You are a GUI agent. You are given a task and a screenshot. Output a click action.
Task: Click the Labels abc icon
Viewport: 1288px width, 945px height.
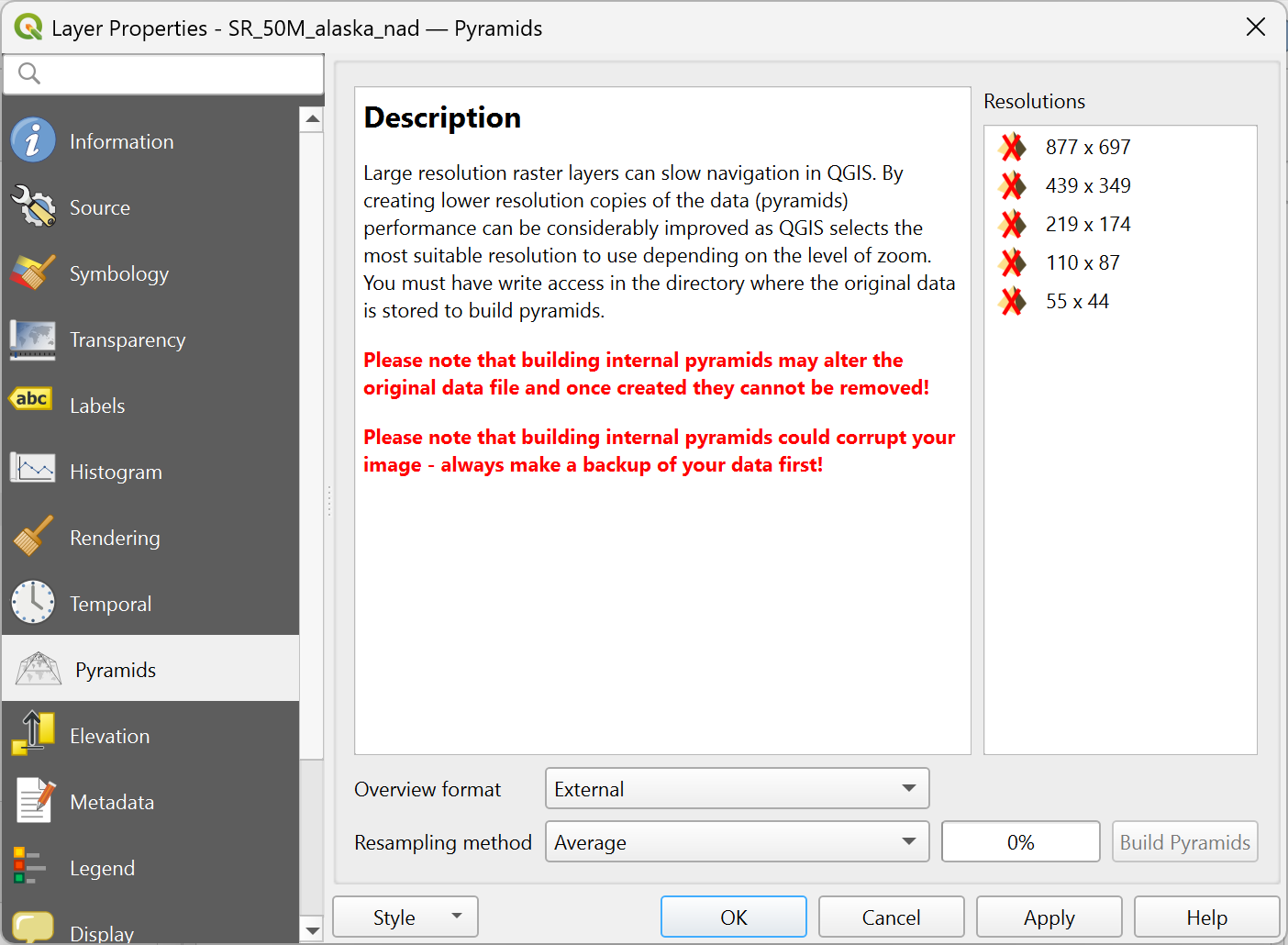31,400
